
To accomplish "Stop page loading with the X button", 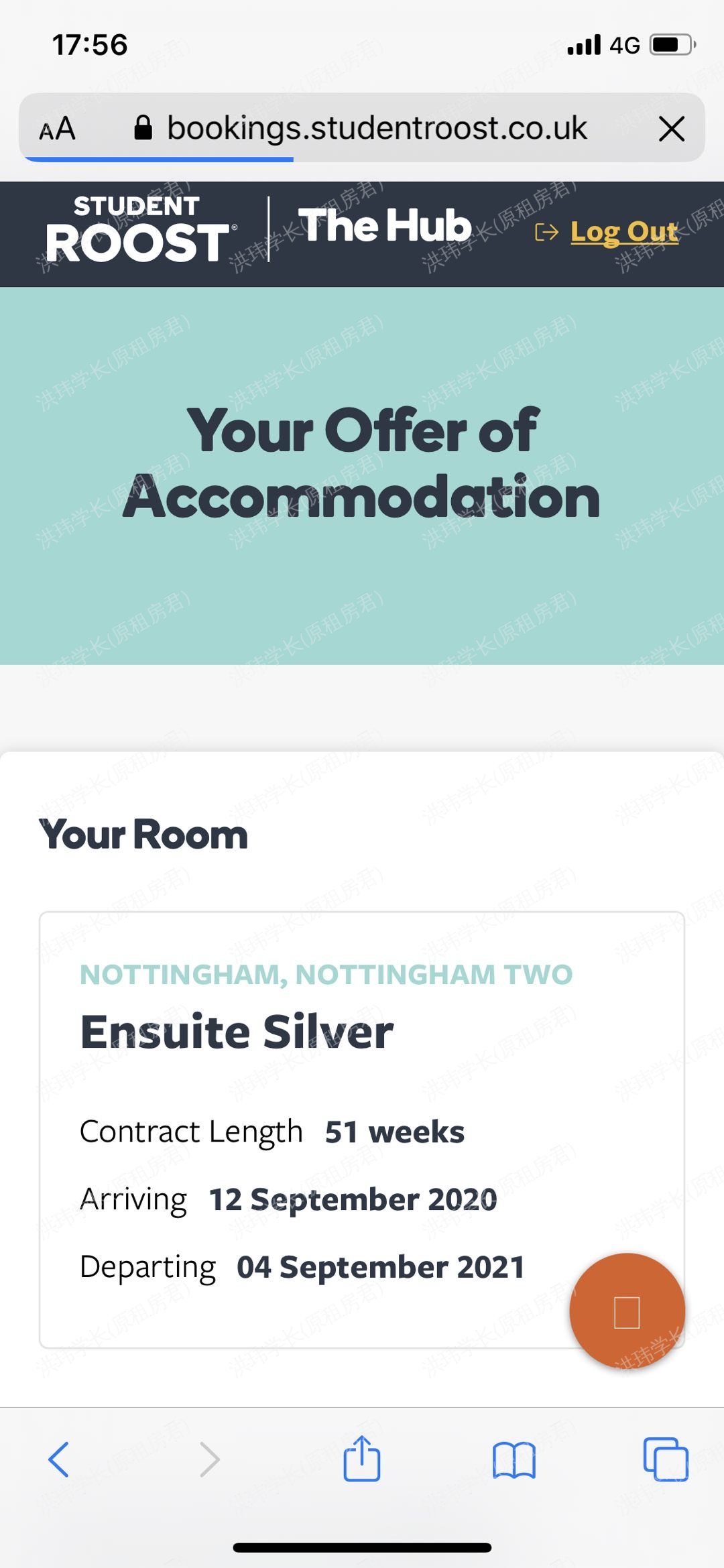I will pyautogui.click(x=672, y=128).
